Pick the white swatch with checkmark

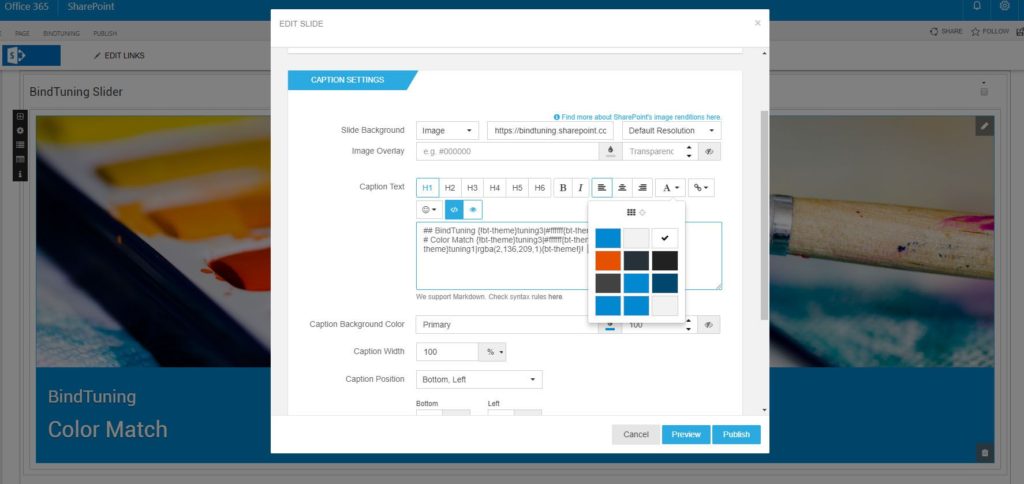pyautogui.click(x=665, y=238)
